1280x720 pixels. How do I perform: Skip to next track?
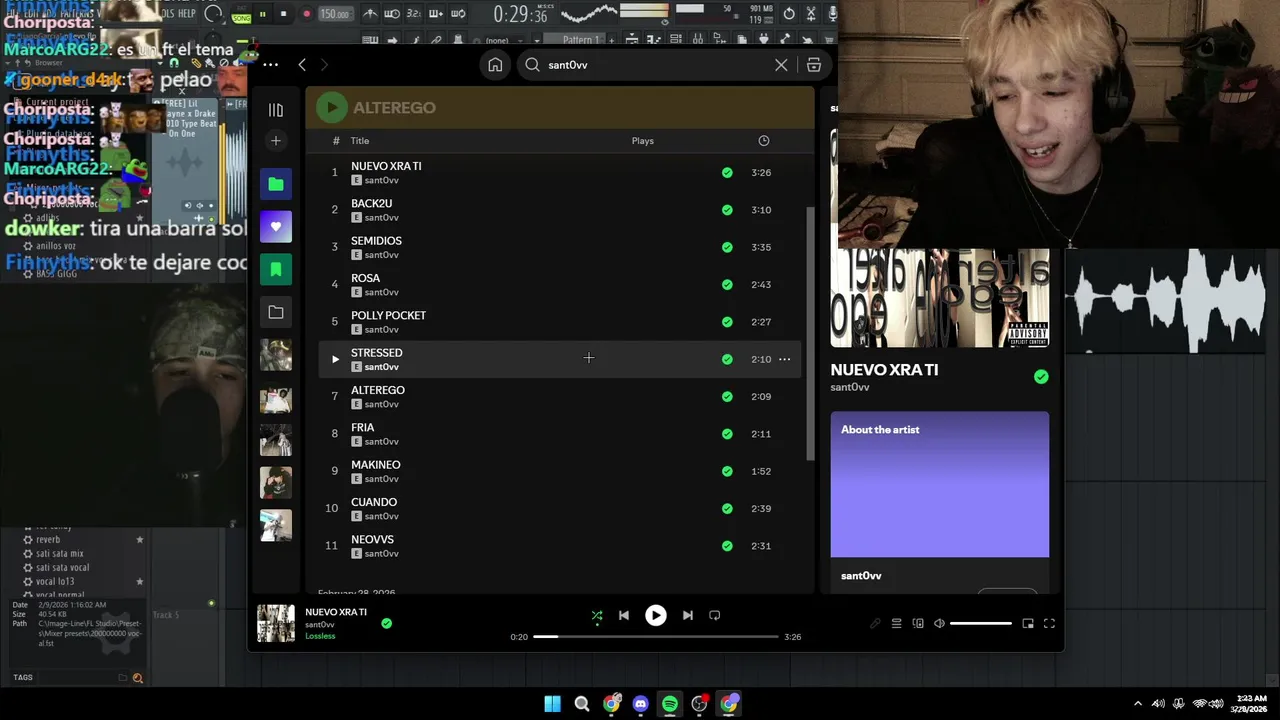tap(687, 616)
